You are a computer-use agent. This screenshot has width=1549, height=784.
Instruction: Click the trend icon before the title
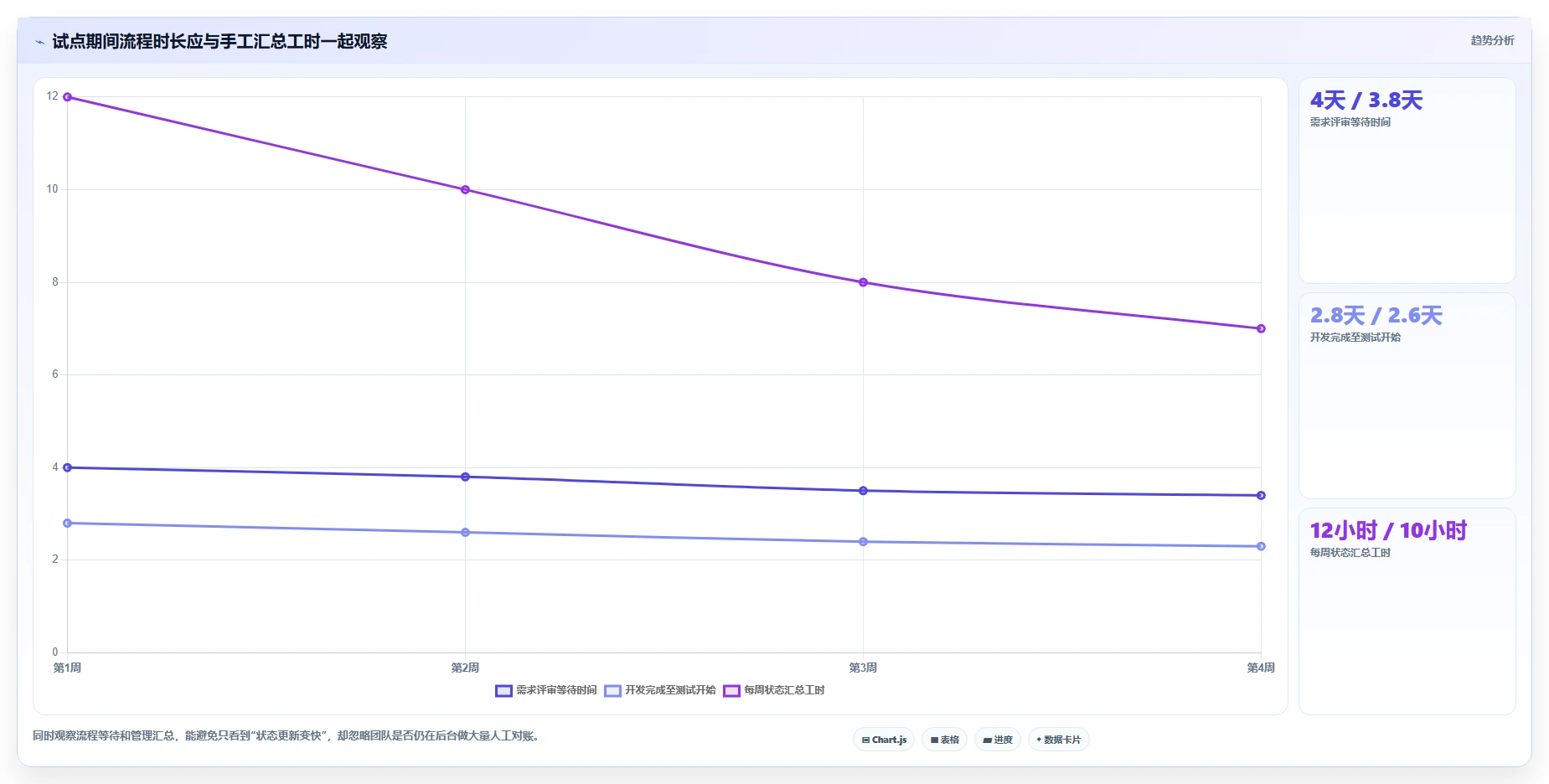39,42
